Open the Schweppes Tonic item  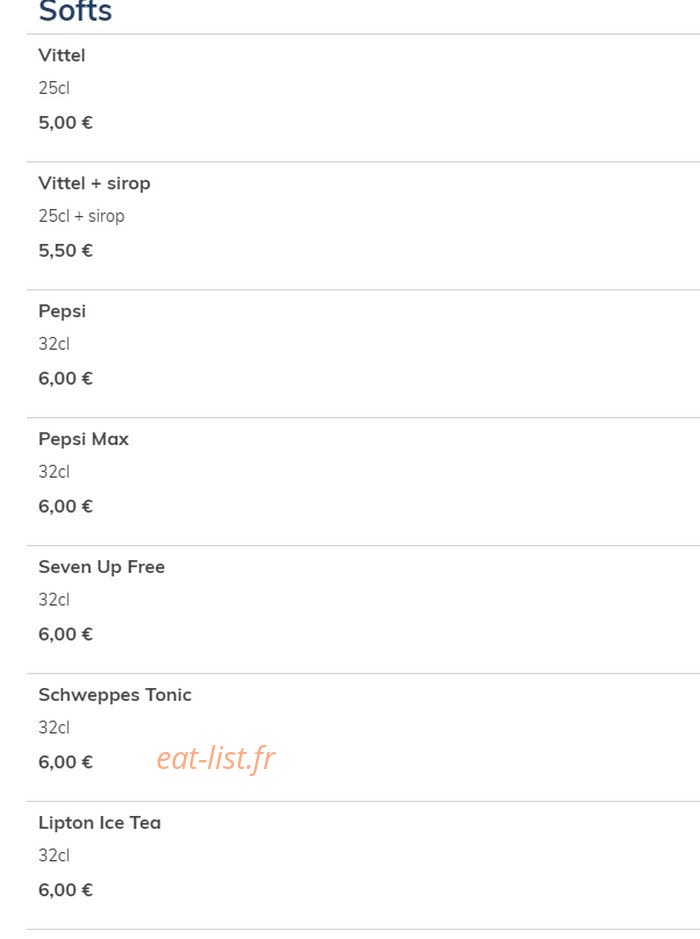(115, 695)
